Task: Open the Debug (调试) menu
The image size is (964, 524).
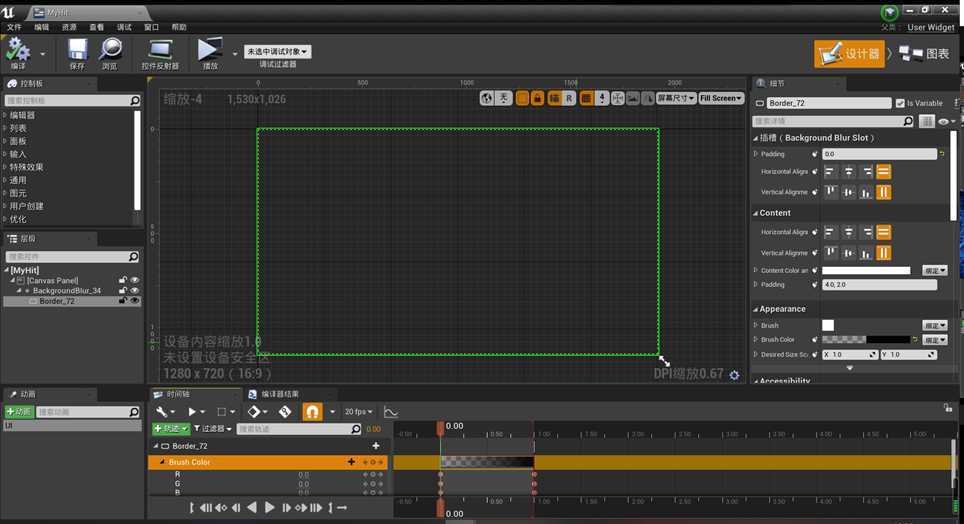Action: (x=124, y=27)
